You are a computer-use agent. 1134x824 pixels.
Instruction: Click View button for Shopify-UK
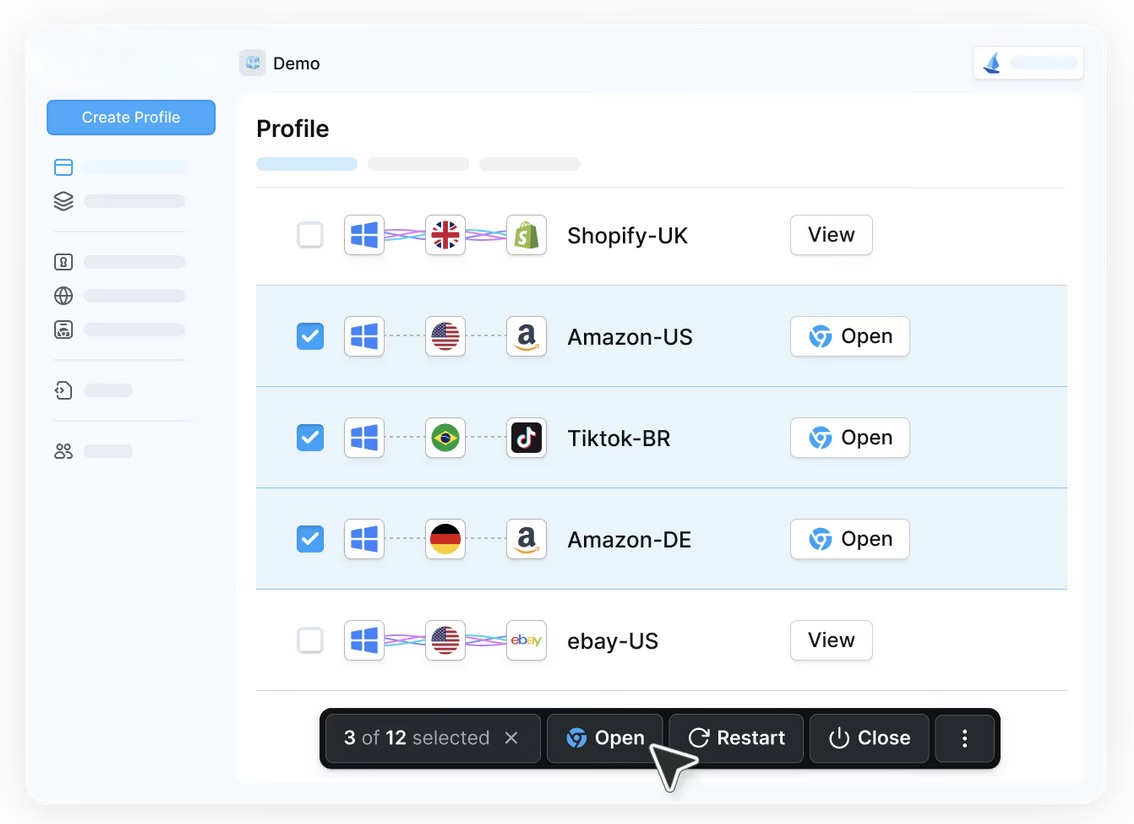831,235
